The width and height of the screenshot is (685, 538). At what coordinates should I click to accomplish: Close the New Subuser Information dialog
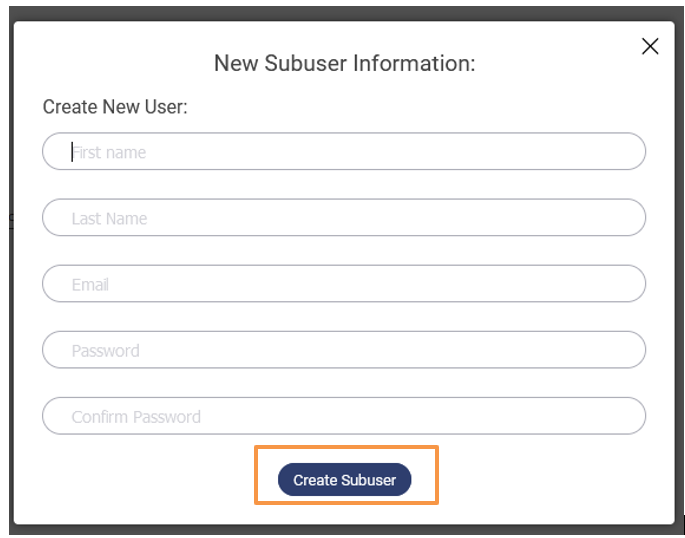click(650, 47)
